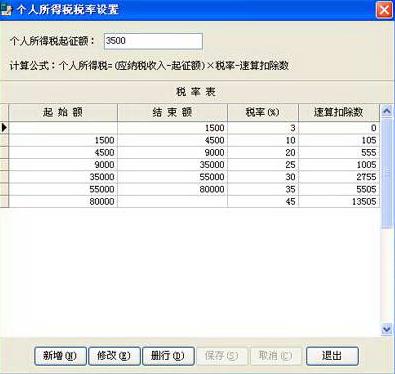Click the 退出 button
The height and width of the screenshot is (374, 395).
pyautogui.click(x=332, y=356)
